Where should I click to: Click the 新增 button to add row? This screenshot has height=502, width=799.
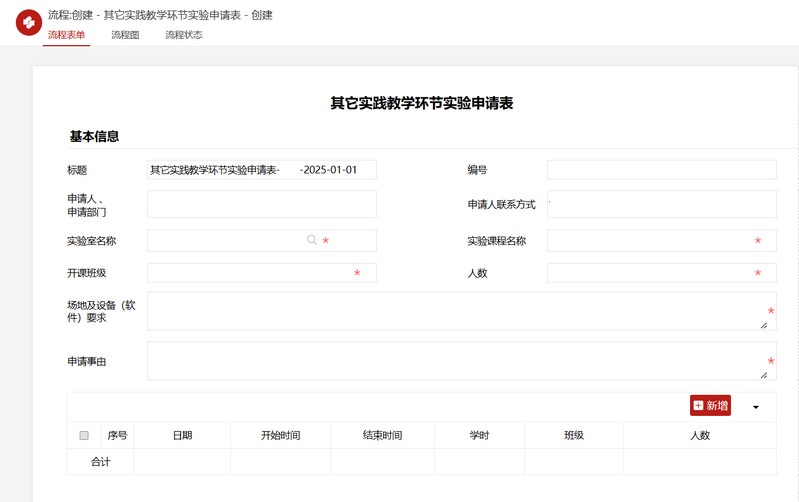point(710,405)
